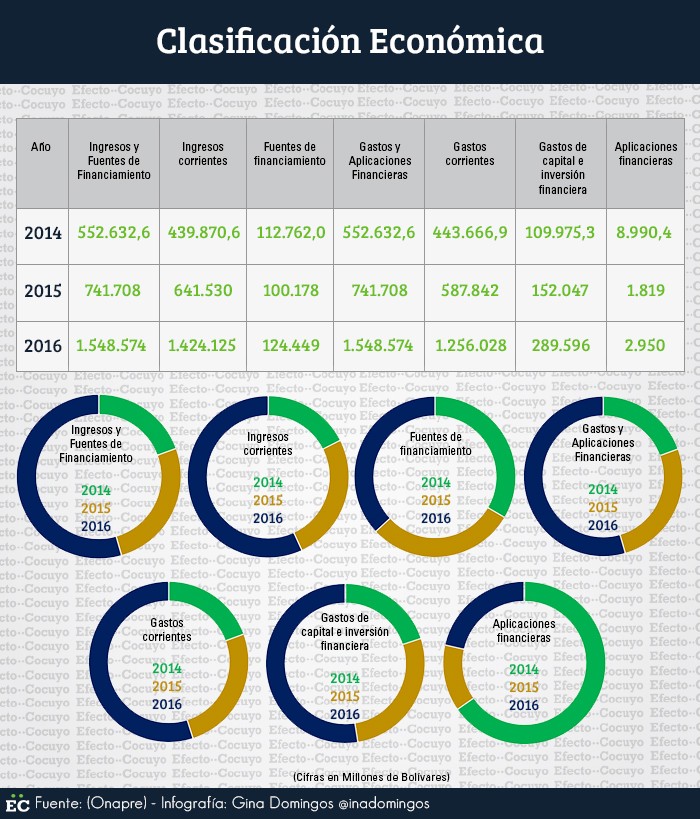This screenshot has height=819, width=700.
Task: Select the Ingresos corrientes column header
Action: click(203, 154)
